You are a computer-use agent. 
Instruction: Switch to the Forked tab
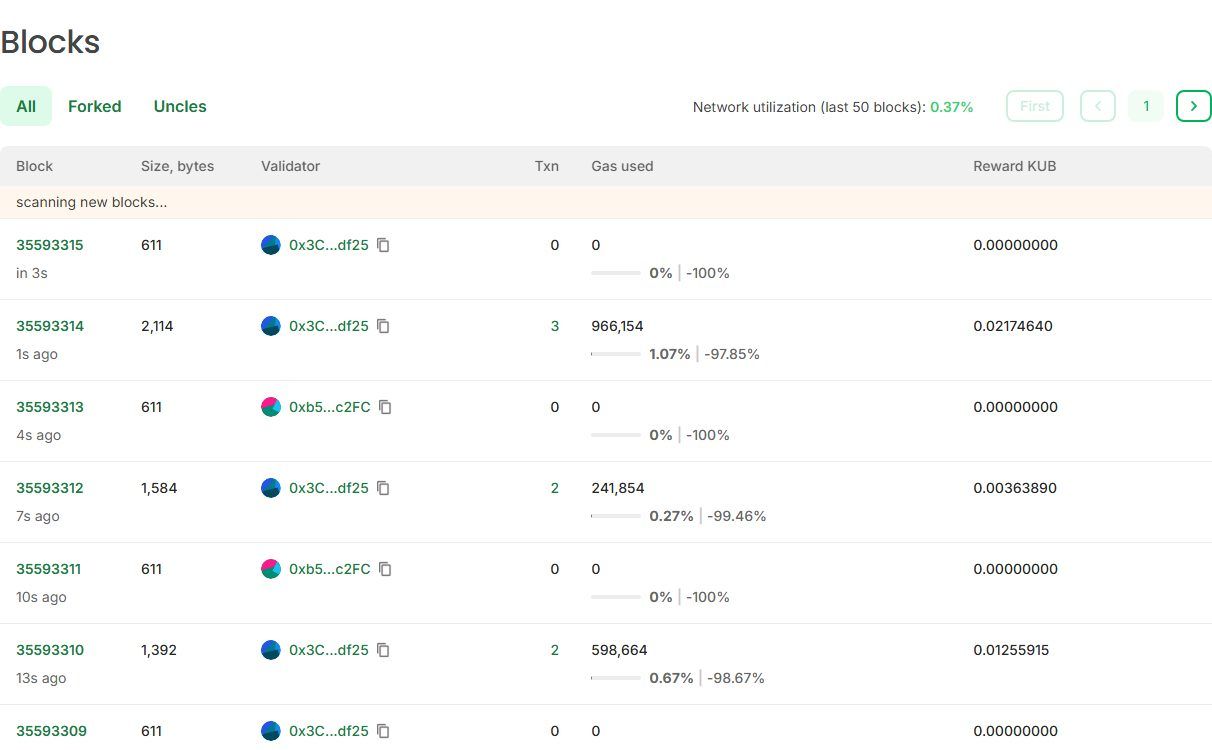tap(95, 106)
